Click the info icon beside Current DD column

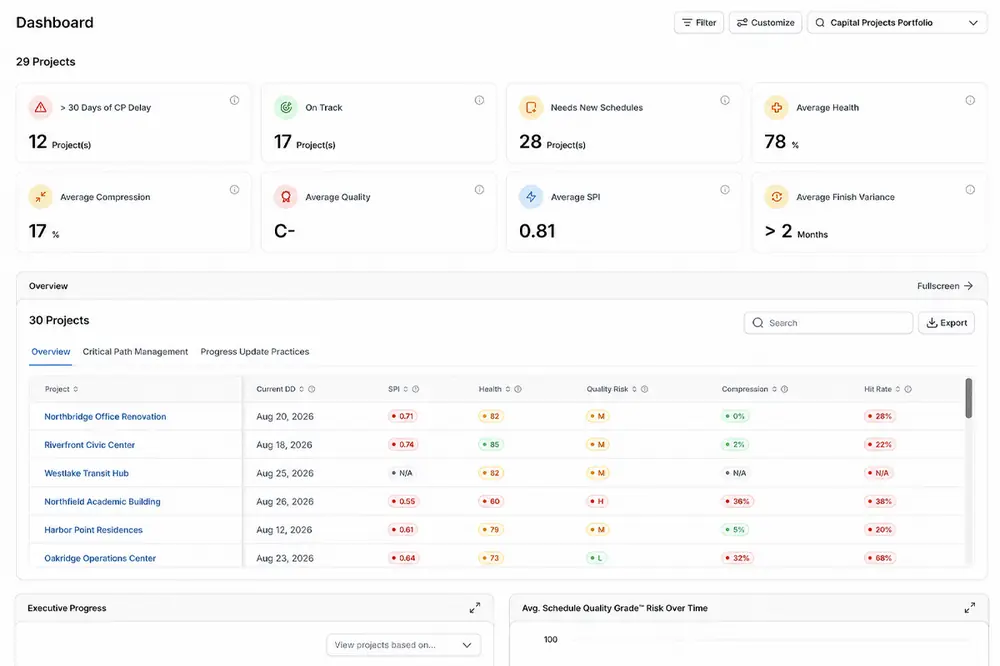pyautogui.click(x=312, y=389)
